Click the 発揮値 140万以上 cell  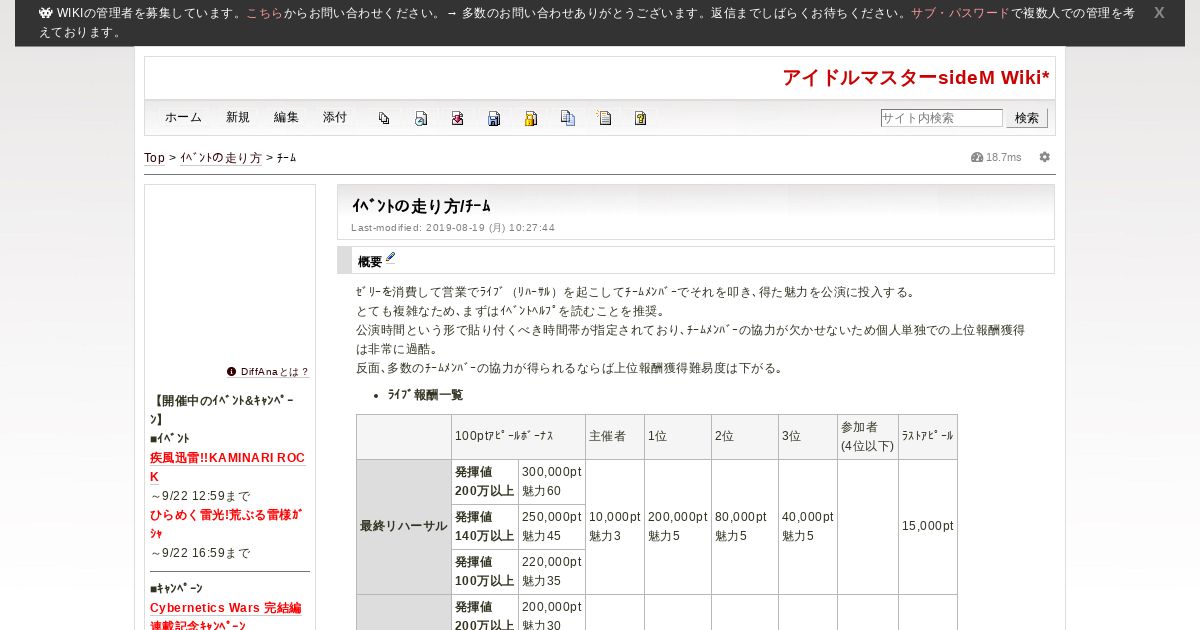[484, 526]
